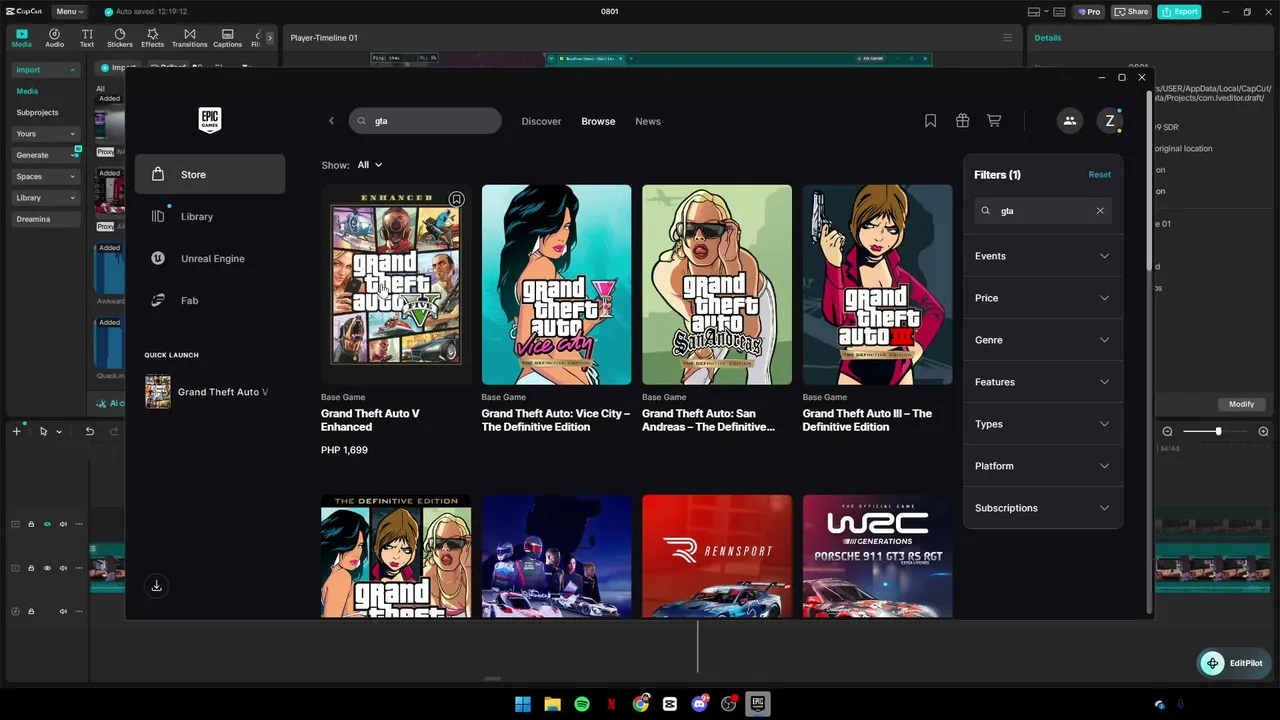Image resolution: width=1280 pixels, height=720 pixels.
Task: Open Transitions in the CapCut toolbar
Action: 189,38
